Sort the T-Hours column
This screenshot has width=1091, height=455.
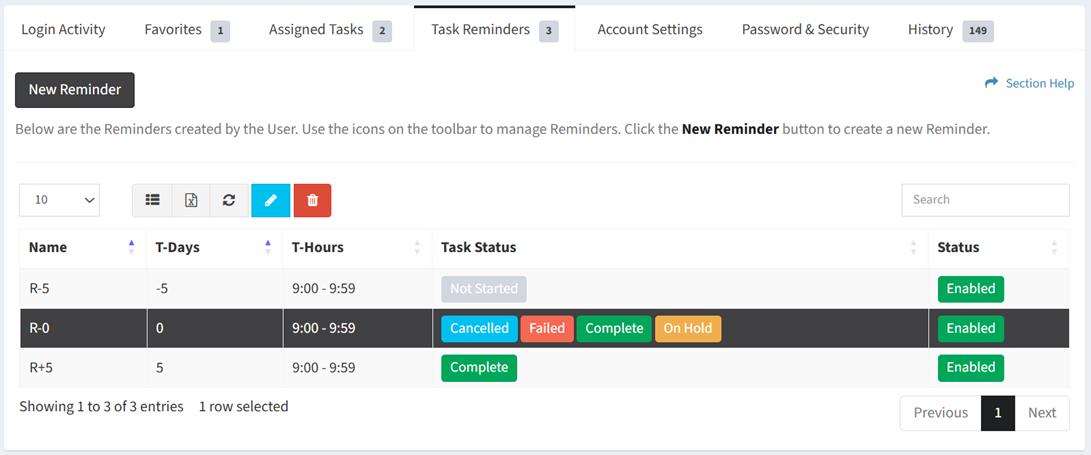pos(417,248)
